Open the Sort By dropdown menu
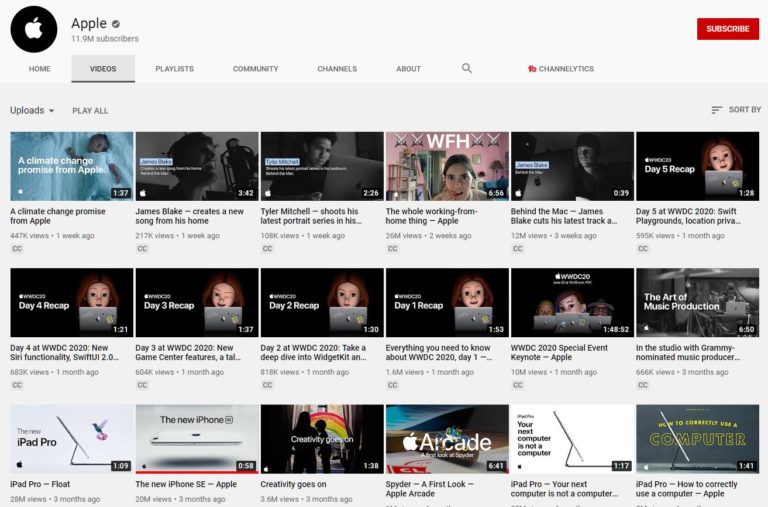Viewport: 768px width, 507px height. [736, 110]
